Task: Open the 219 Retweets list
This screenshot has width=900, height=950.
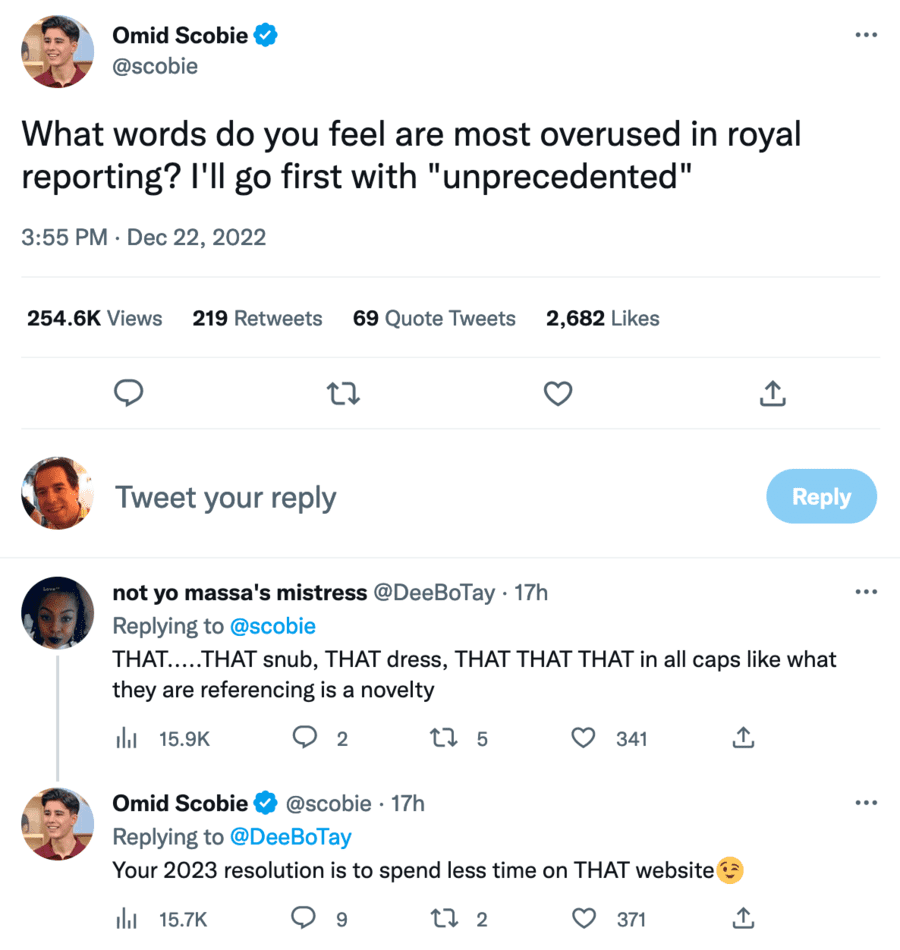Action: 257,318
